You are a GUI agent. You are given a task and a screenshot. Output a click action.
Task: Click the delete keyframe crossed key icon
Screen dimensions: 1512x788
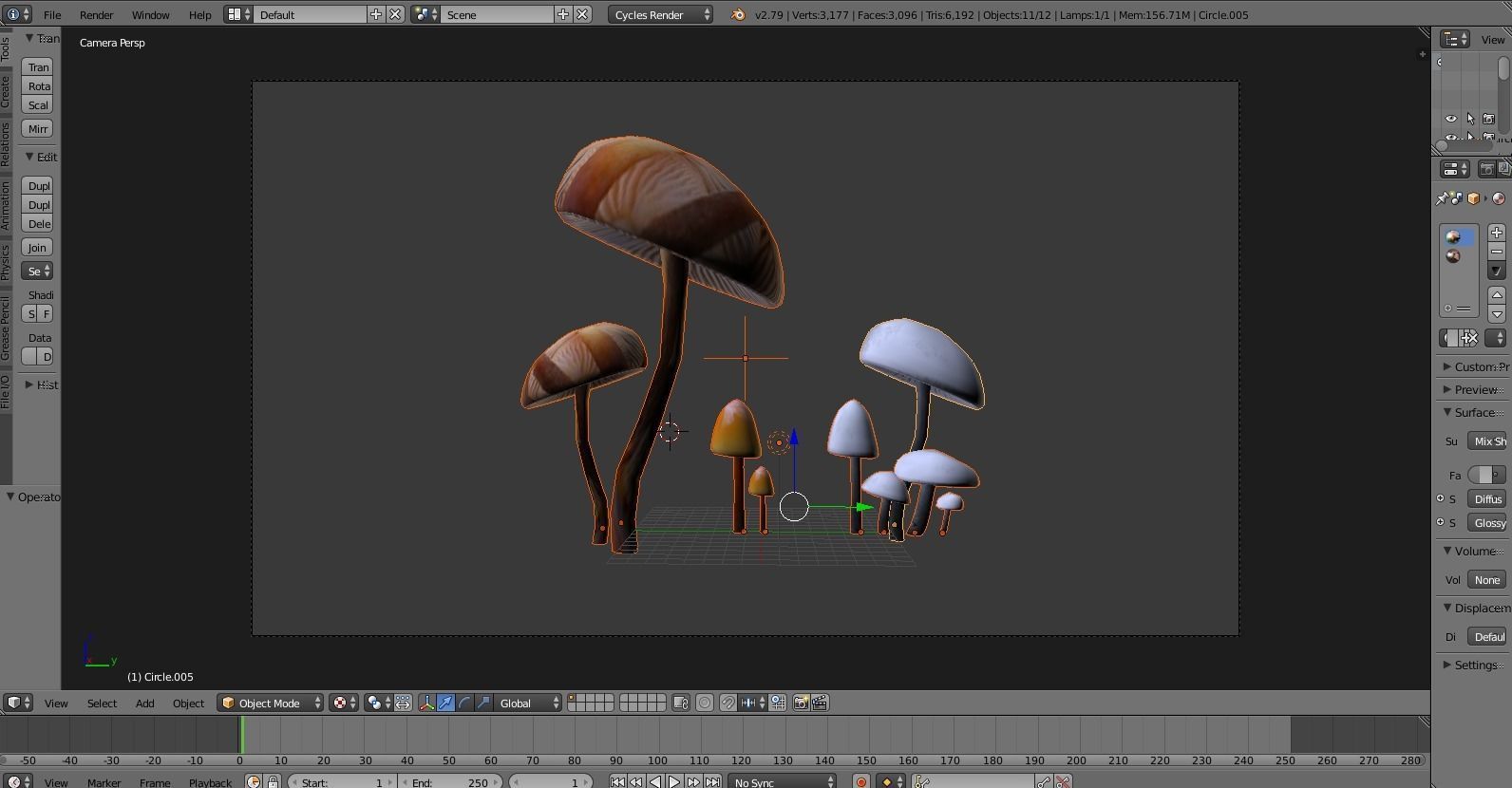click(1063, 781)
